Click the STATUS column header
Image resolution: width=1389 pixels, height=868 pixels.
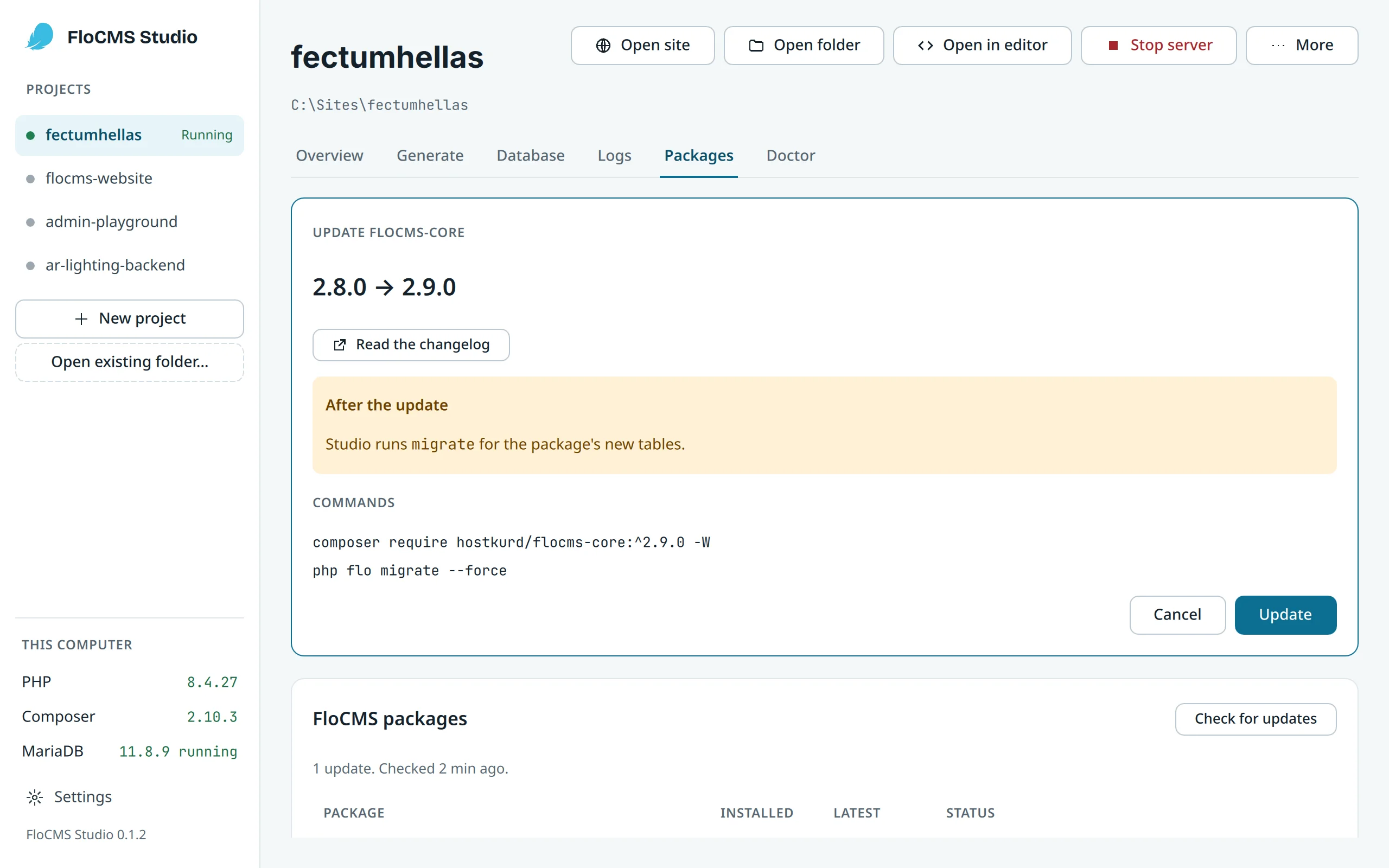point(970,813)
